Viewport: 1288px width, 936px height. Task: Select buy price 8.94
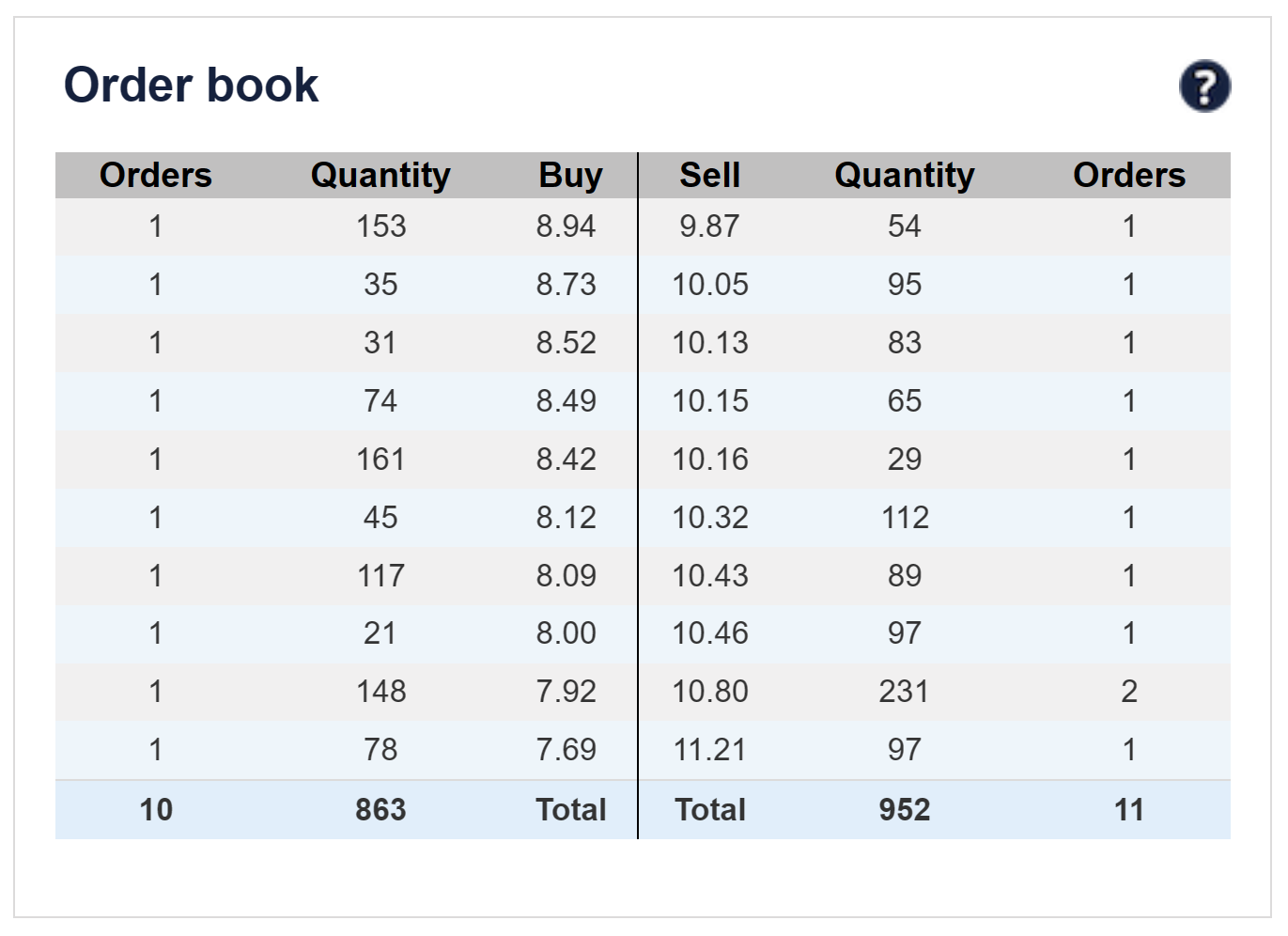pyautogui.click(x=566, y=226)
